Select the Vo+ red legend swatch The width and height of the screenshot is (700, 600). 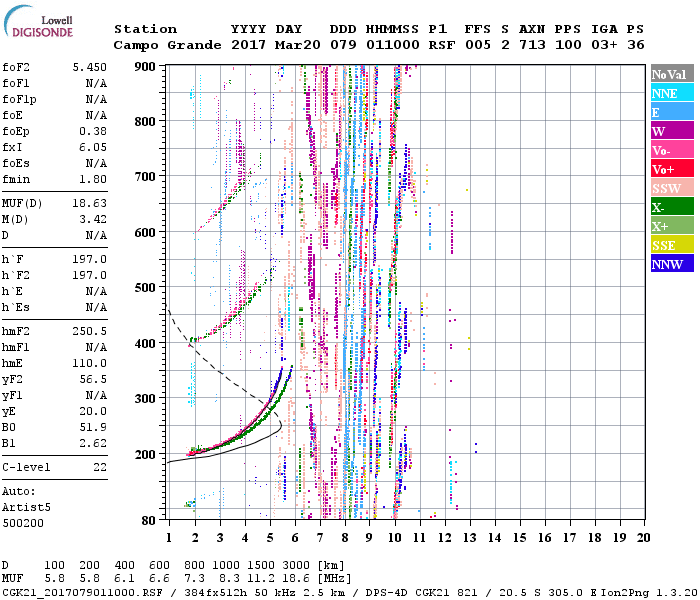point(672,169)
